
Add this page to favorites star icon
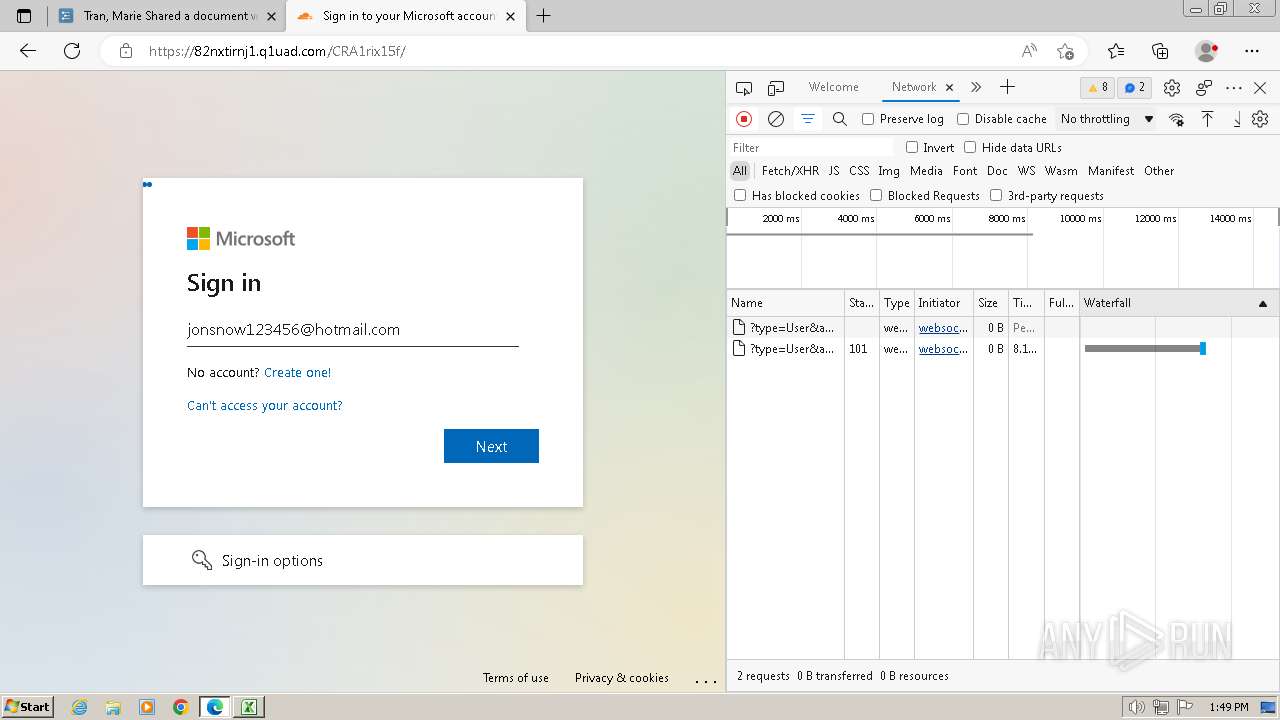(1065, 51)
